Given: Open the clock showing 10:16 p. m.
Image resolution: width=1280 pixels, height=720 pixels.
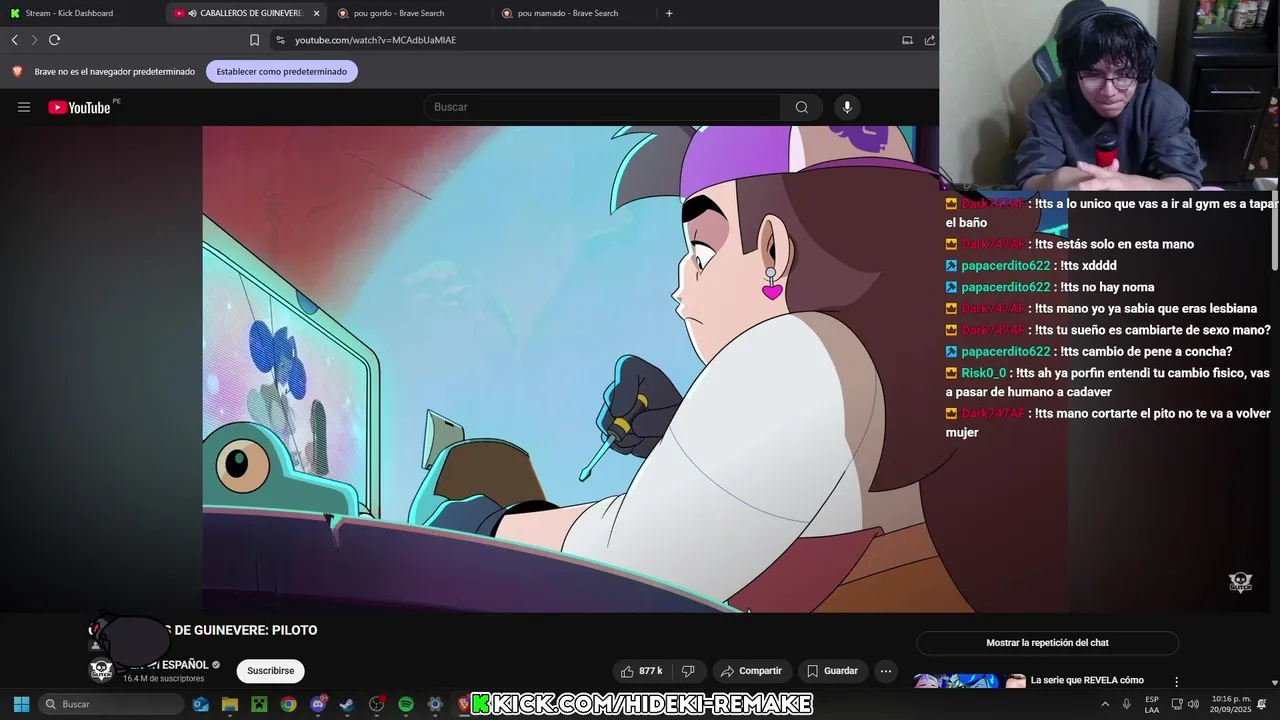Looking at the screenshot, I should (1230, 704).
